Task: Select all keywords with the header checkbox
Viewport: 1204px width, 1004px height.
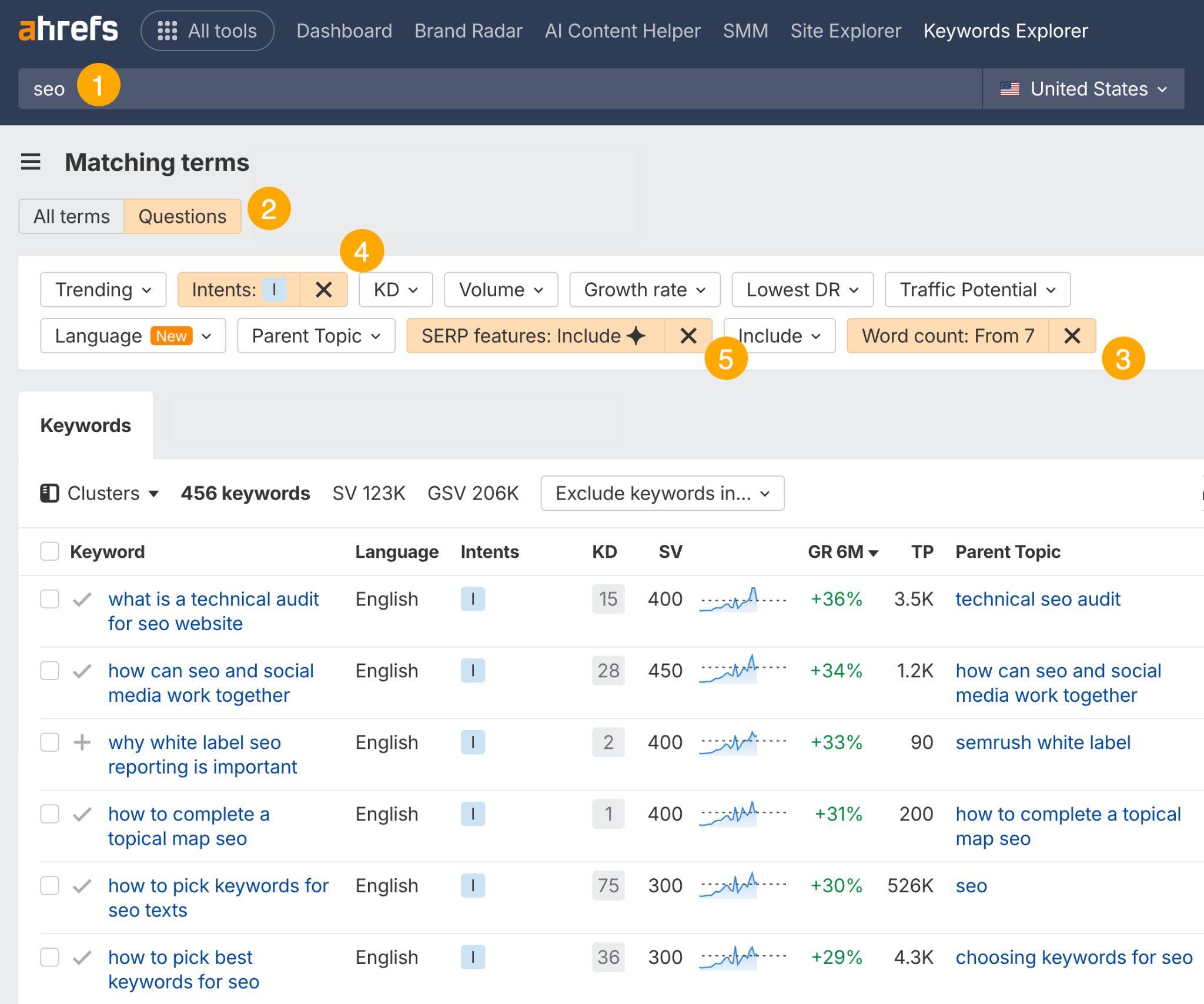Action: click(x=49, y=551)
